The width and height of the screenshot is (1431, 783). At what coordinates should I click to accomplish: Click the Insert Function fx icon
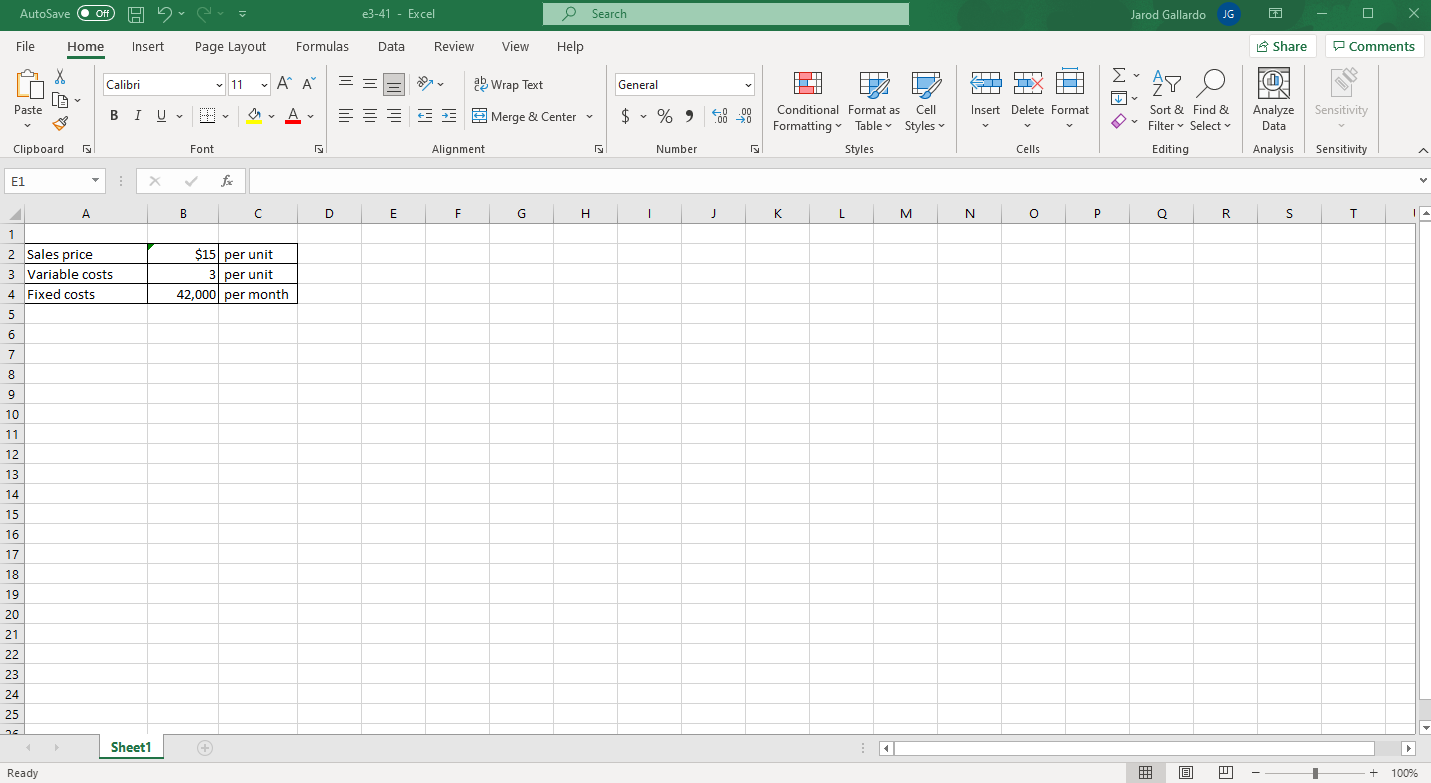[x=227, y=181]
